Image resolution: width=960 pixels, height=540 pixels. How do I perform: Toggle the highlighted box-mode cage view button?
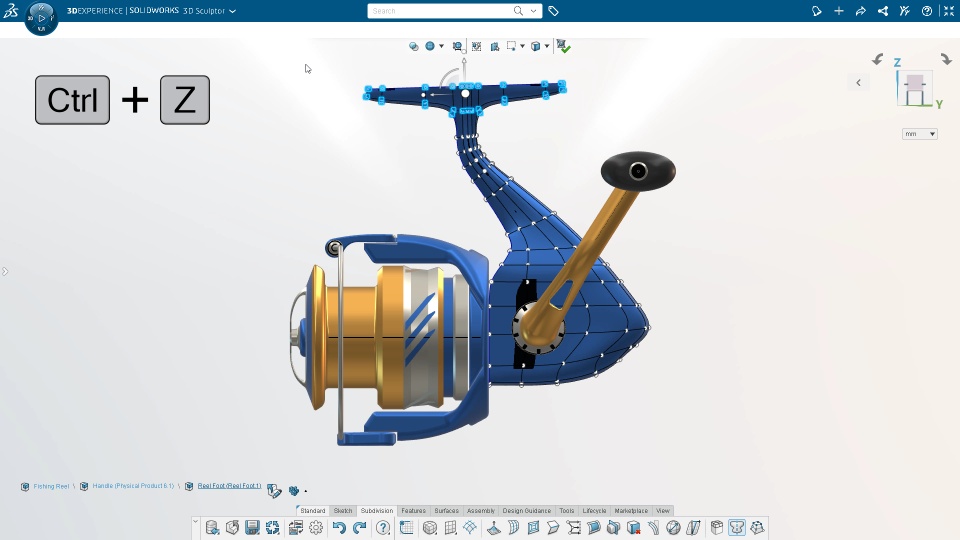(737, 527)
